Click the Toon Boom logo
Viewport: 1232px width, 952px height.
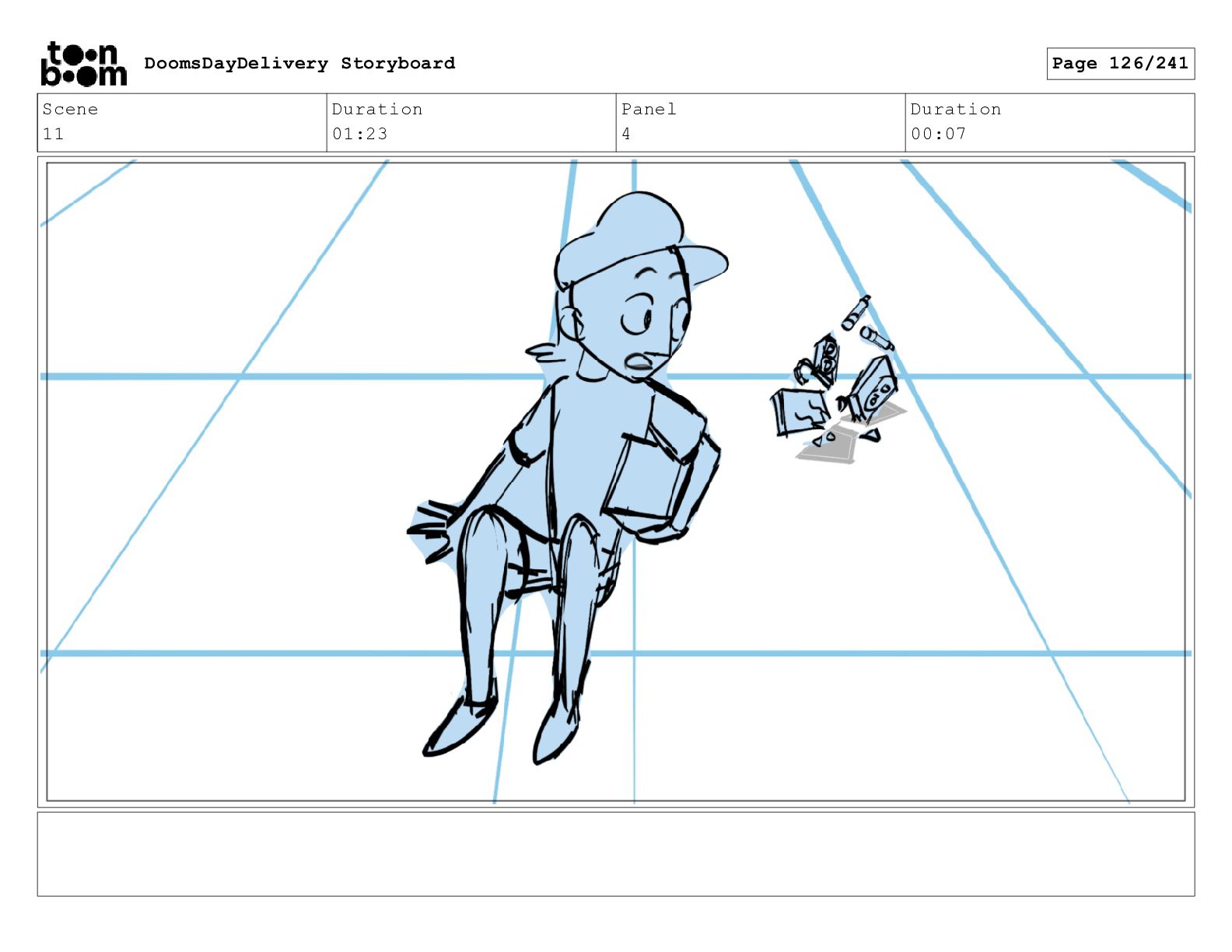pos(83,64)
